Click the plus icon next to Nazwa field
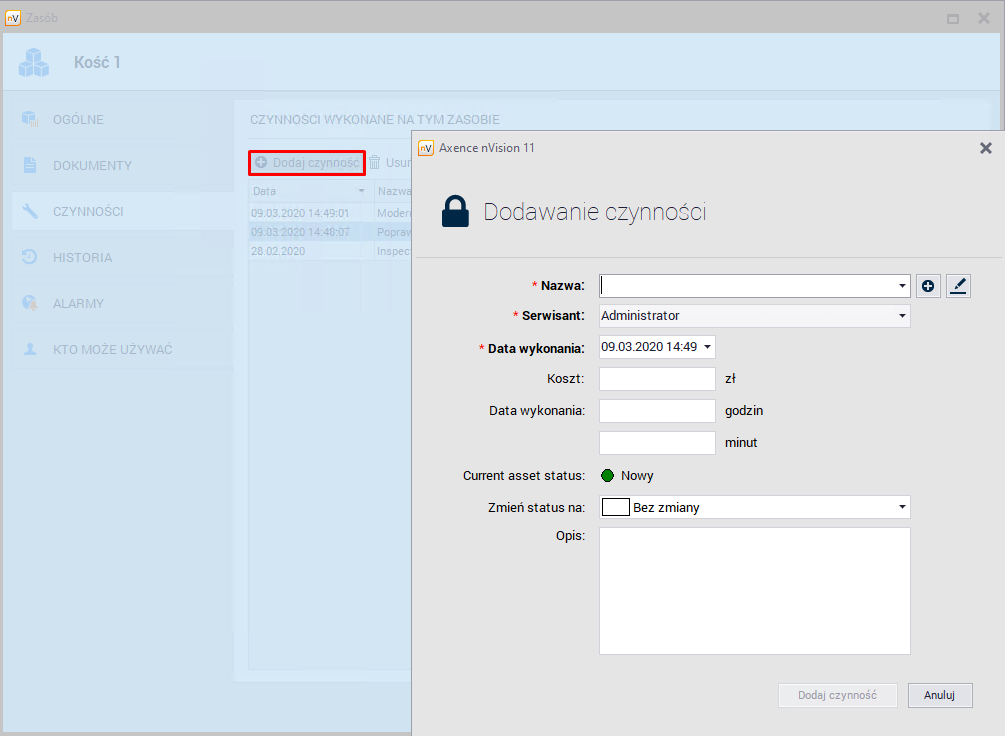The height and width of the screenshot is (736, 1005). (x=928, y=286)
